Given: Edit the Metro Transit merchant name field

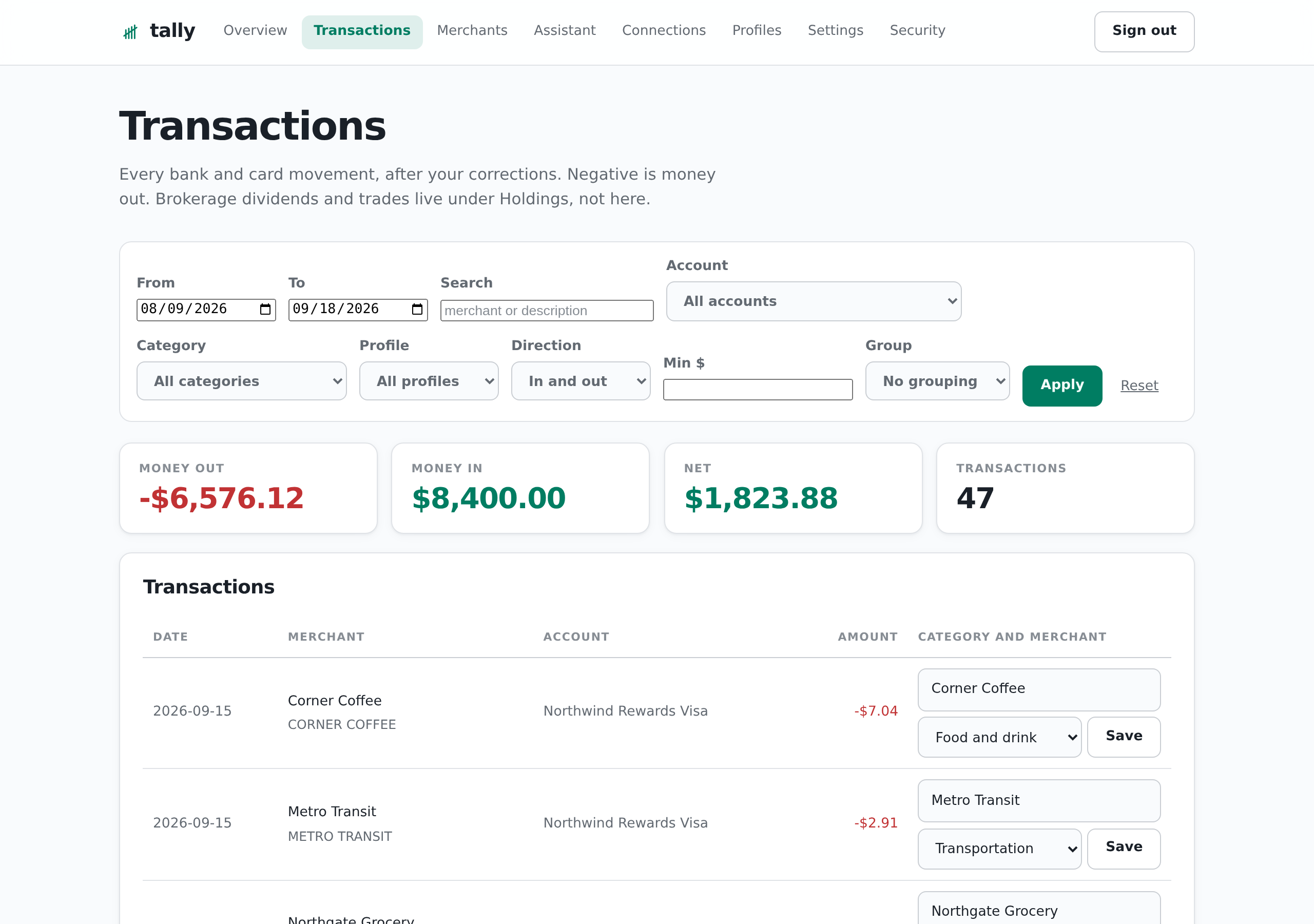Looking at the screenshot, I should pos(1039,800).
